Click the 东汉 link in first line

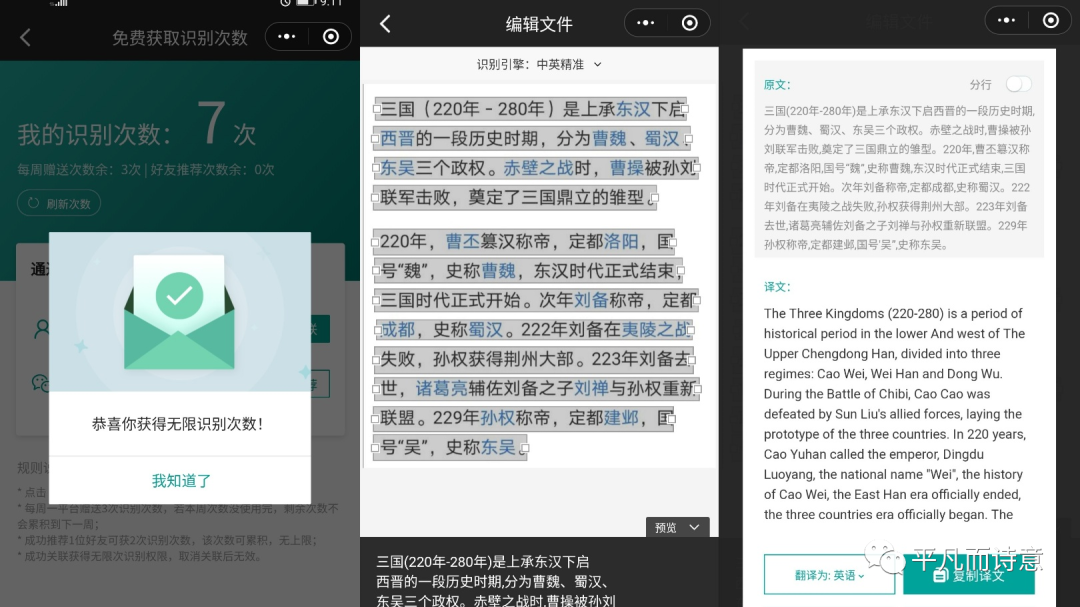(x=633, y=109)
